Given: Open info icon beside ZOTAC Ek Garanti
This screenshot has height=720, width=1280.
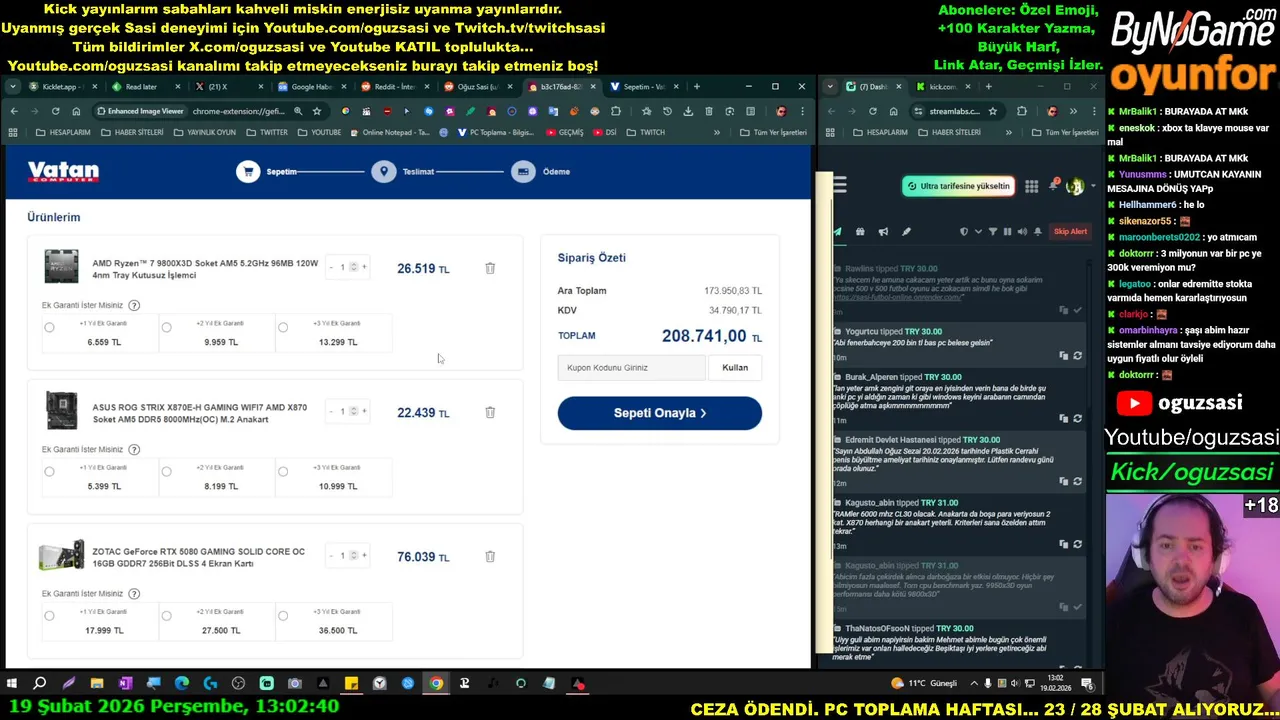Looking at the screenshot, I should click(134, 593).
